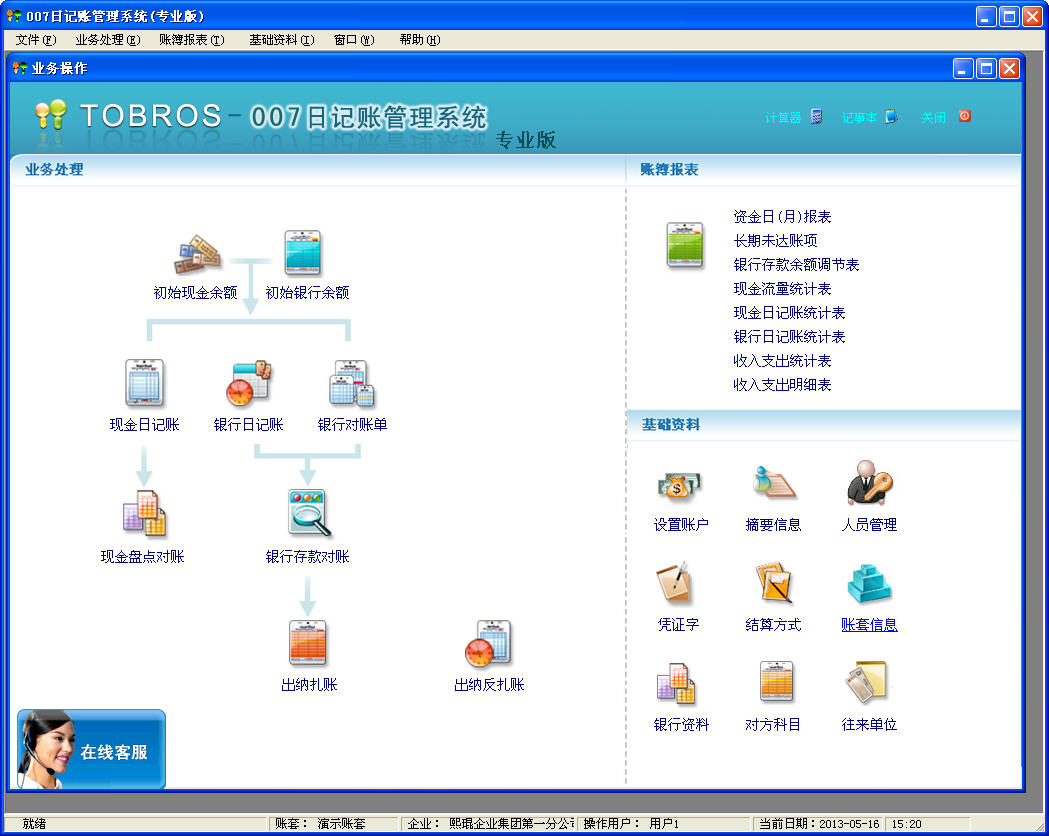The height and width of the screenshot is (836, 1049).
Task: Open the 基础资料 menu
Action: (x=281, y=39)
